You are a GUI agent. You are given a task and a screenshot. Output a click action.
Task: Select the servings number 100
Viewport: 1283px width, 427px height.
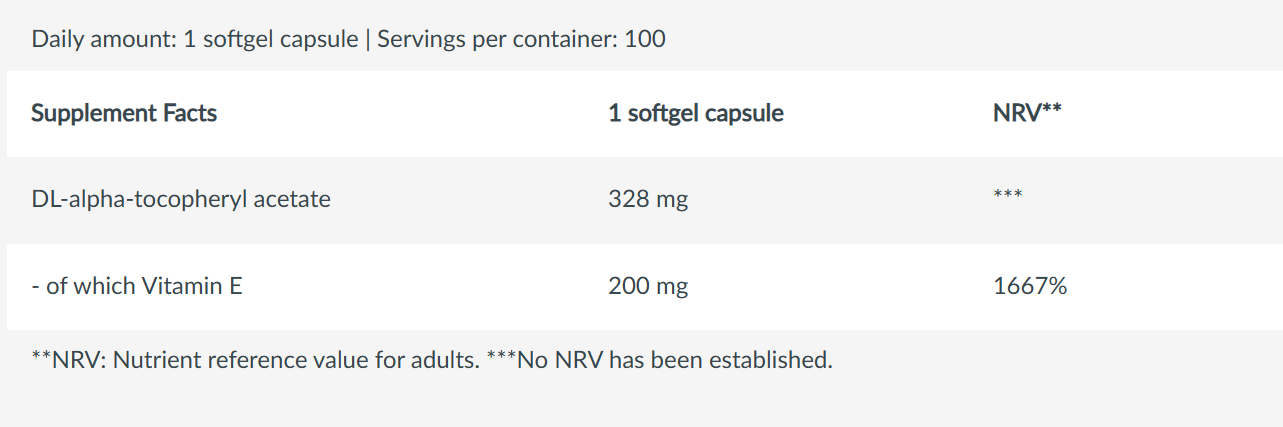pyautogui.click(x=645, y=40)
